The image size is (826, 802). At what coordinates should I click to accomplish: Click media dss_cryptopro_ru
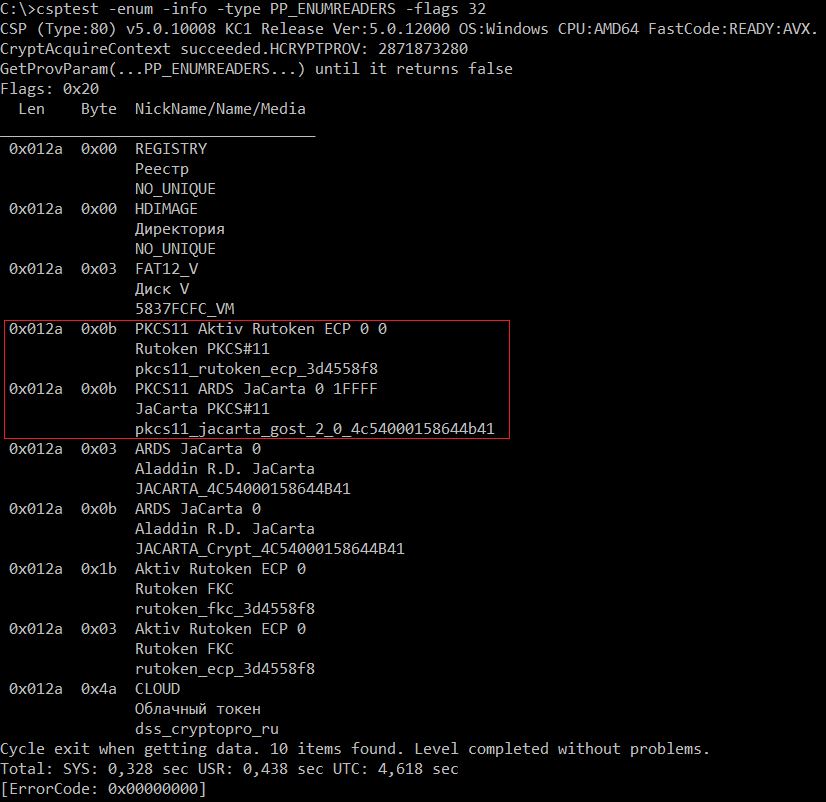[206, 729]
